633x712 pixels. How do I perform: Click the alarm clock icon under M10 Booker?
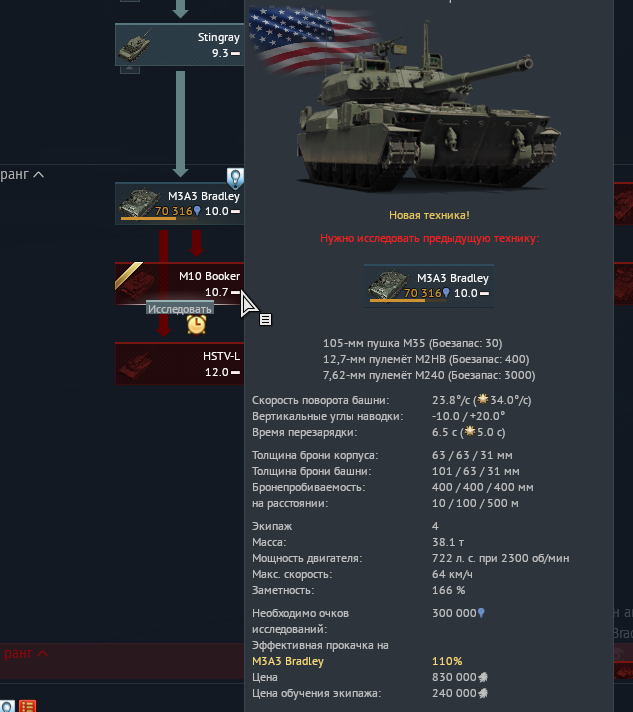[x=197, y=324]
